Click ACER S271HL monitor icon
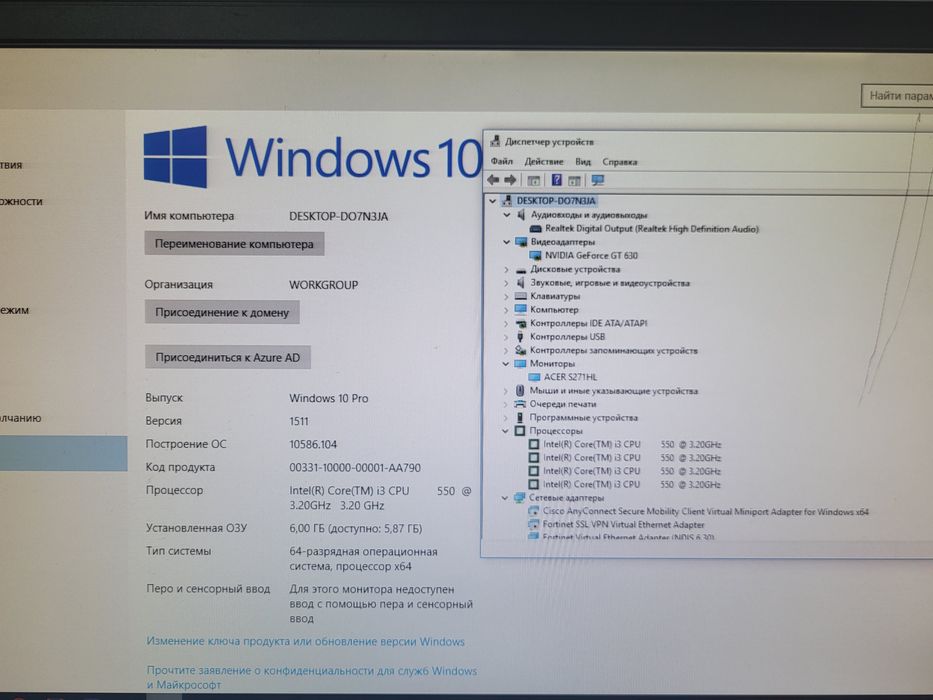The image size is (933, 700). click(x=534, y=377)
